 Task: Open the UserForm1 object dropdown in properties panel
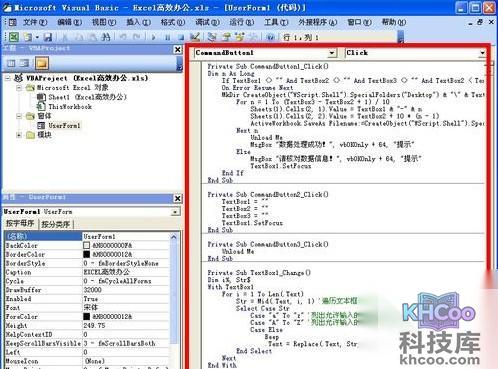[x=175, y=212]
